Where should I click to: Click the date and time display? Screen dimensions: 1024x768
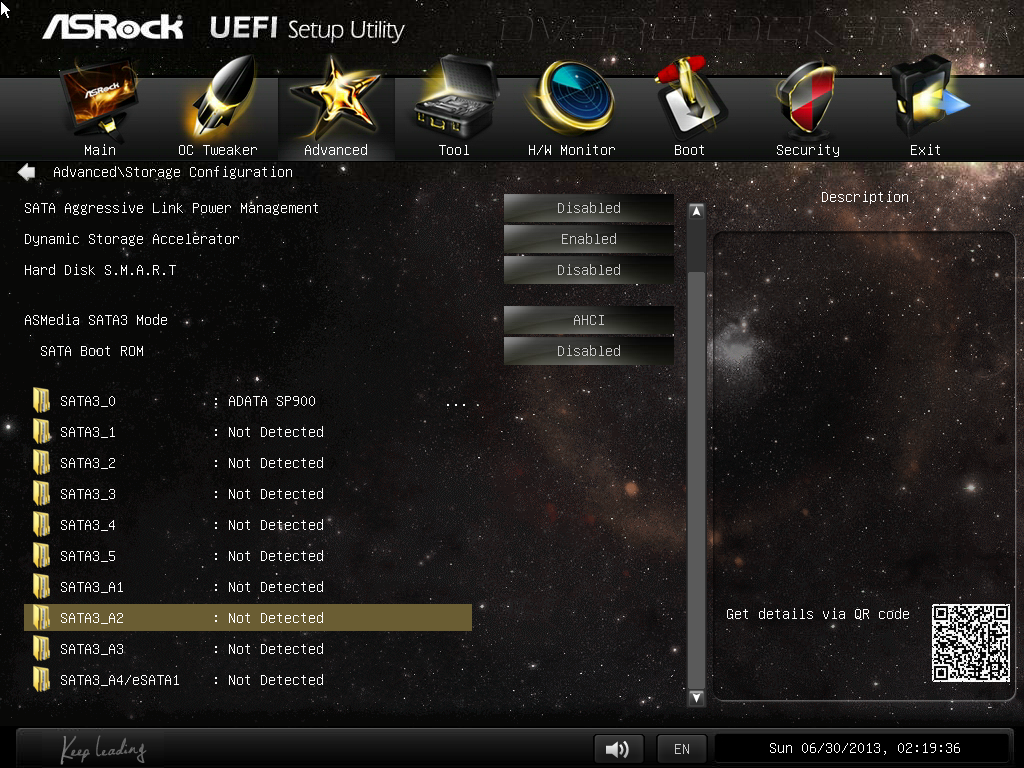click(x=864, y=748)
